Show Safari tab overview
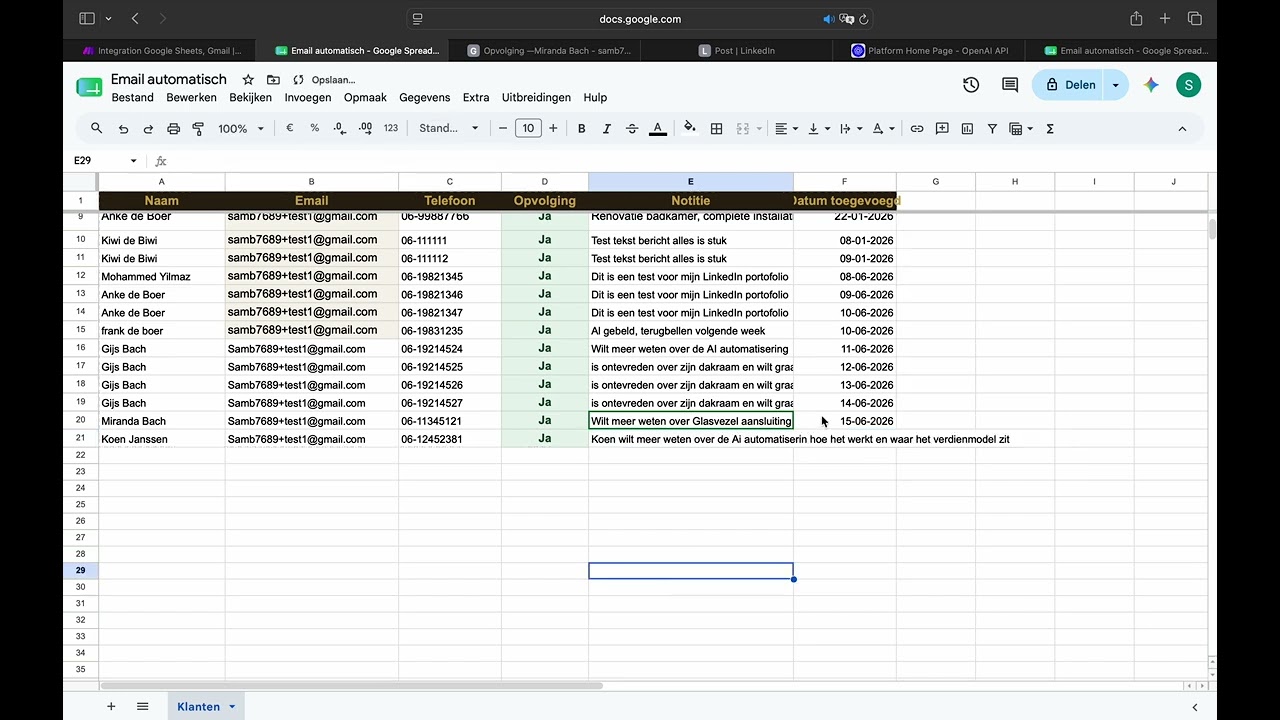This screenshot has height=720, width=1280. coord(1194,18)
